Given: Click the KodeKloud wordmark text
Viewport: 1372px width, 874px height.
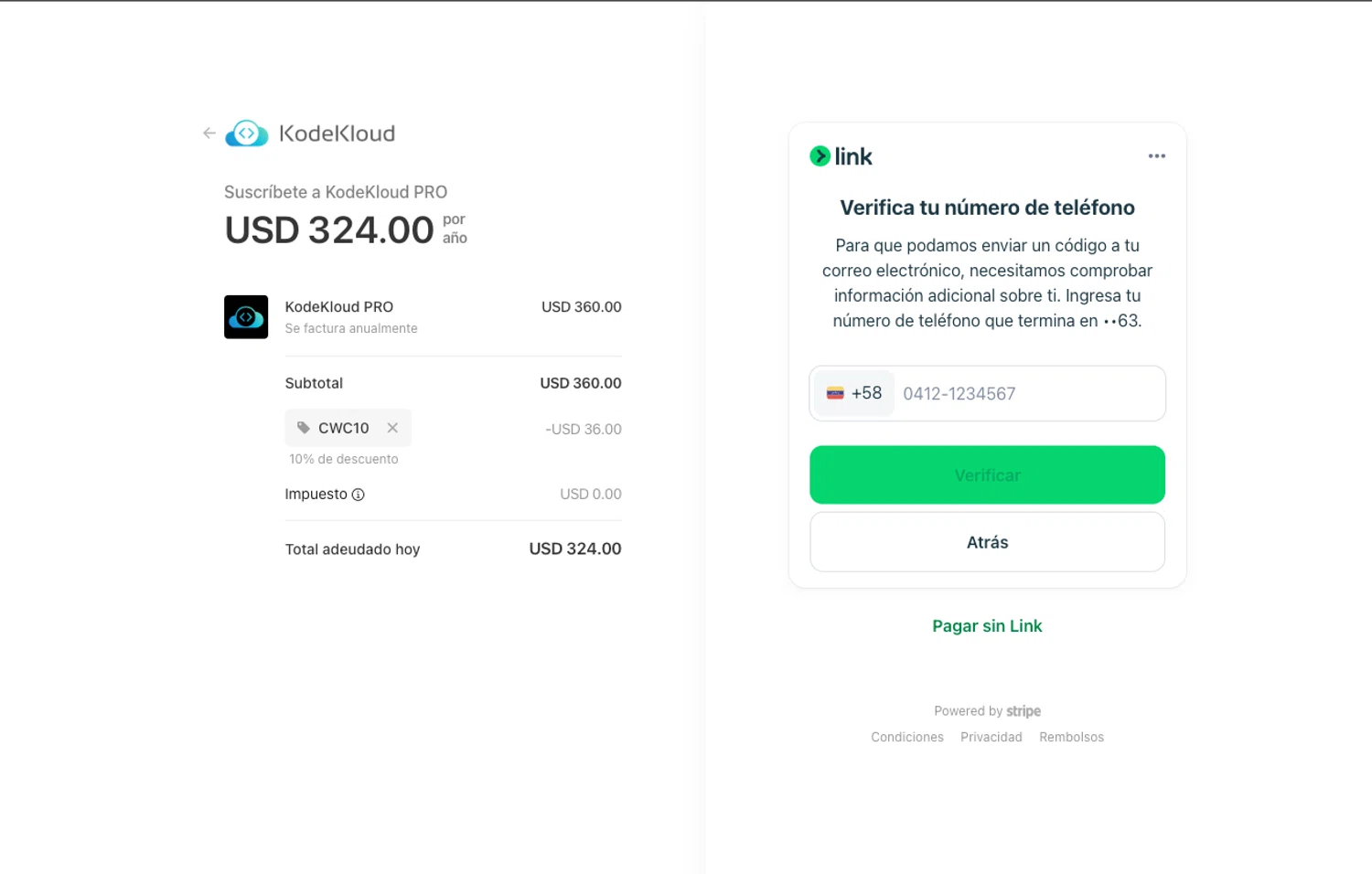Looking at the screenshot, I should point(337,133).
